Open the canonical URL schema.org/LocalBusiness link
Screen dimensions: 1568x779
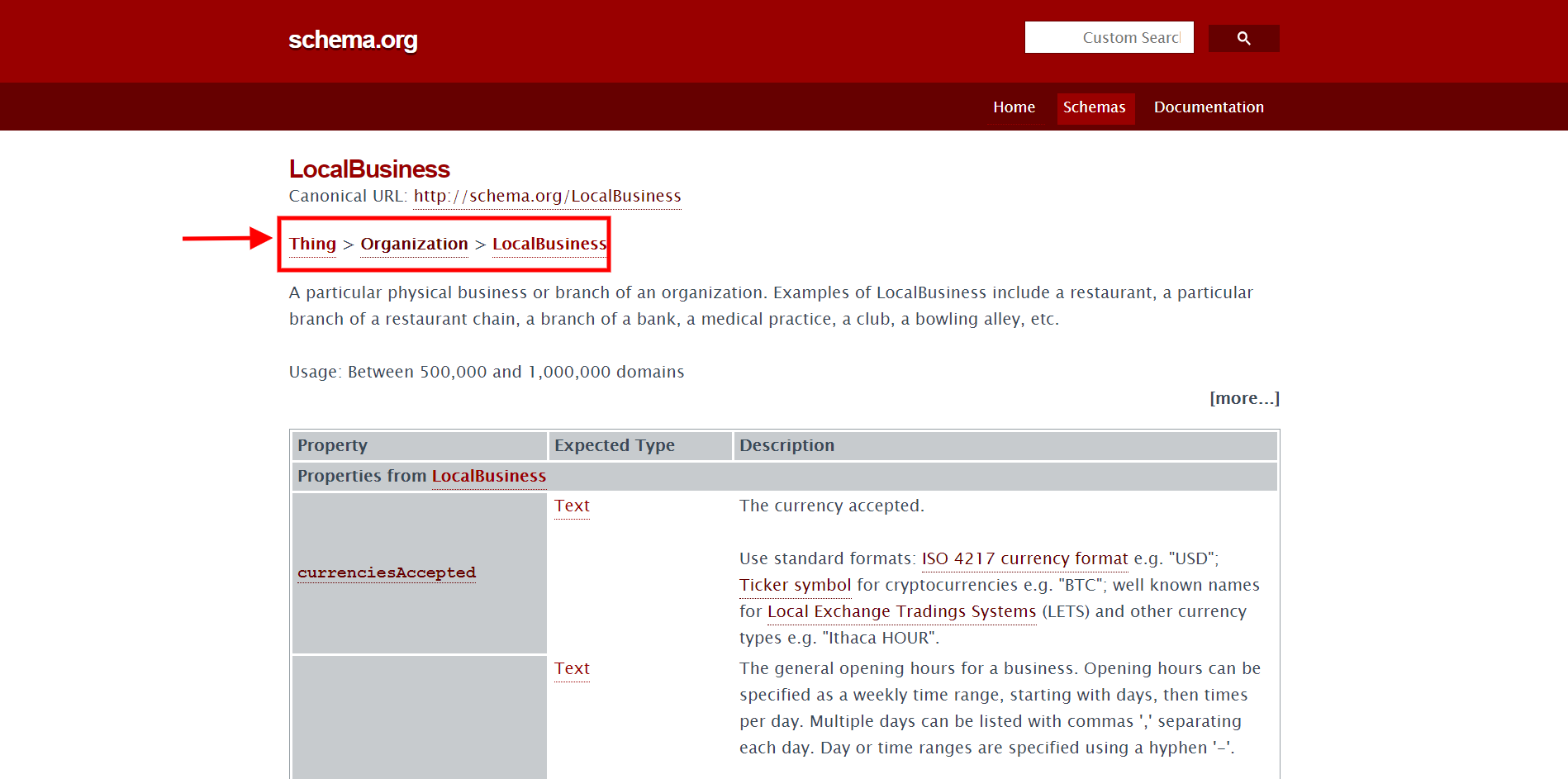coord(547,197)
